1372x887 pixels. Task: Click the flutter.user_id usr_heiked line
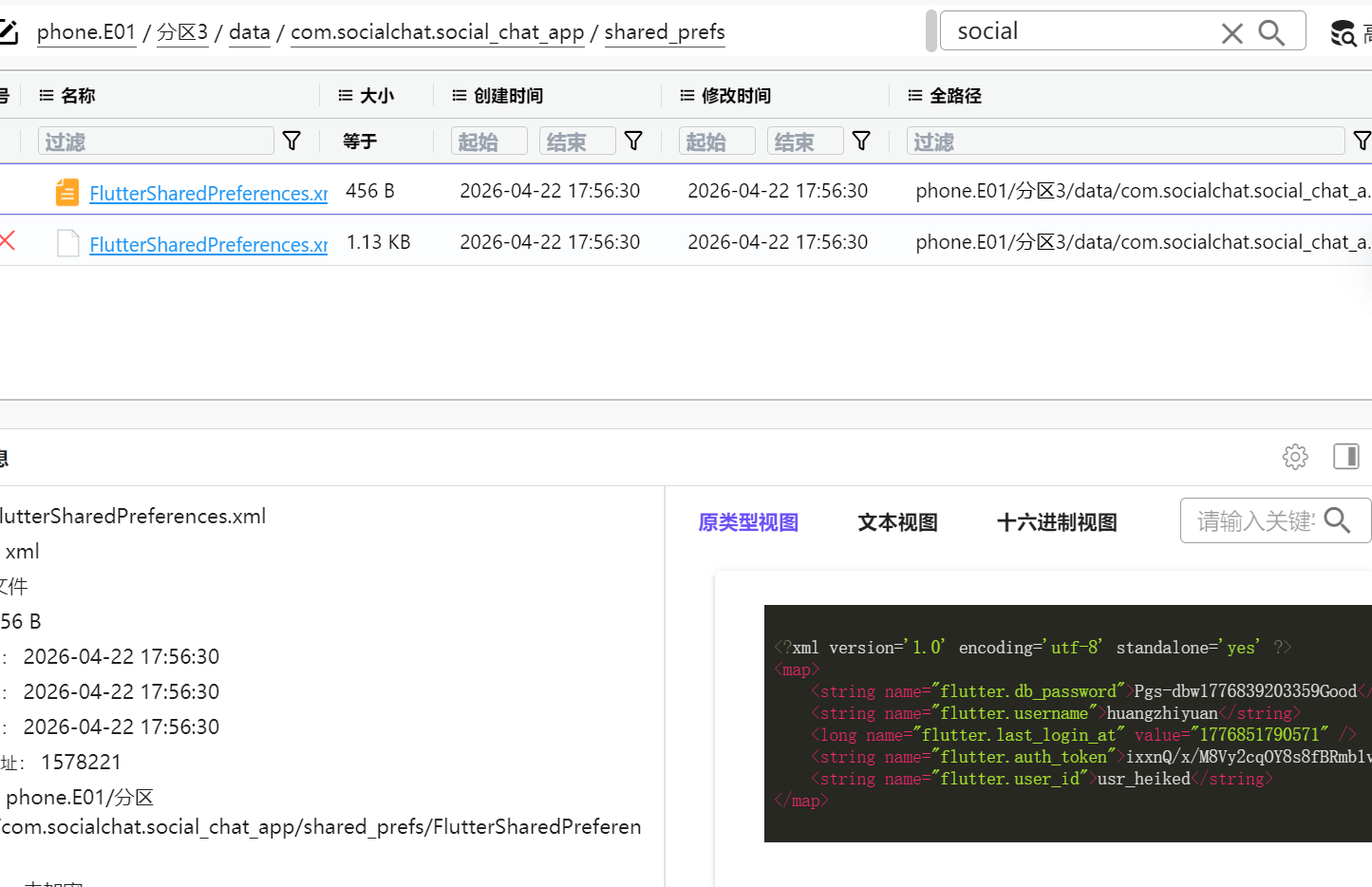[1042, 779]
